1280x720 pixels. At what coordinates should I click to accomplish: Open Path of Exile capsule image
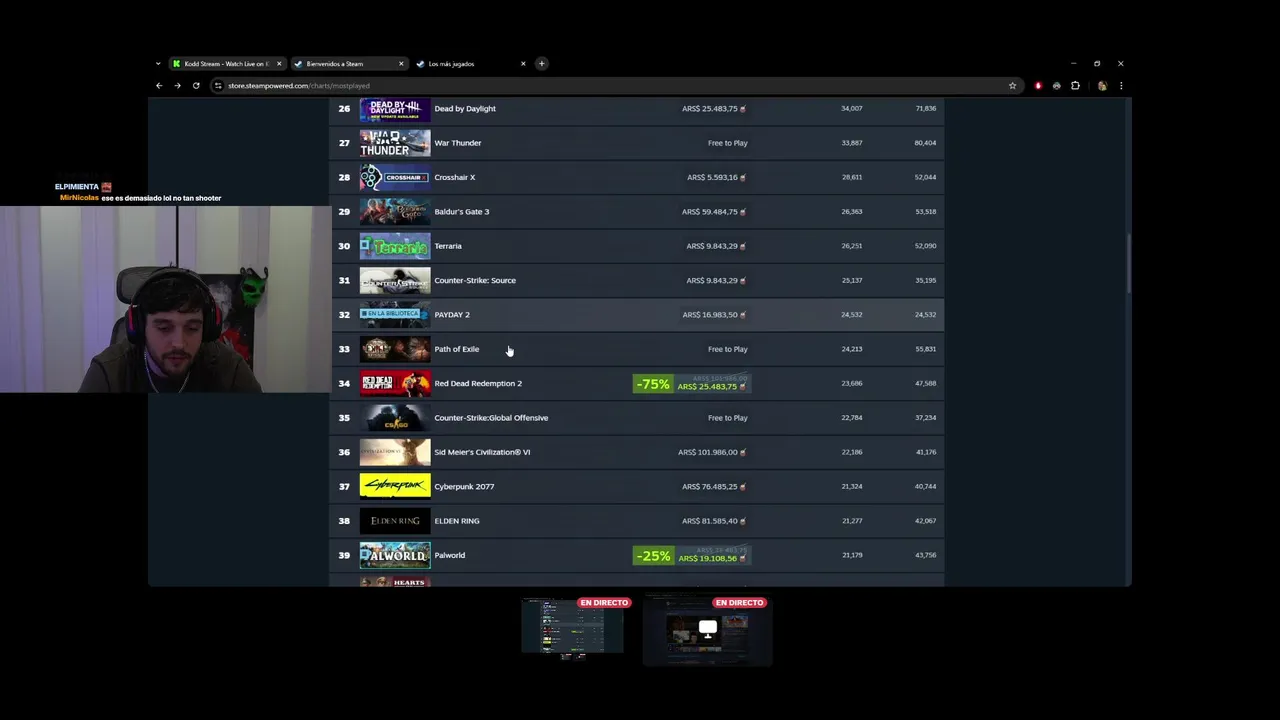395,349
